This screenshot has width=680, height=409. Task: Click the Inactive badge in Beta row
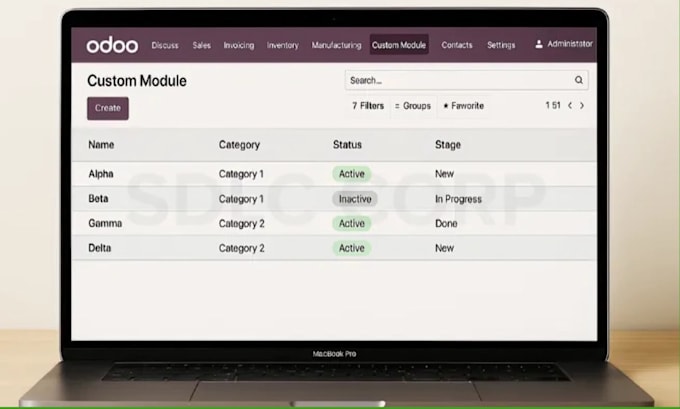(355, 199)
